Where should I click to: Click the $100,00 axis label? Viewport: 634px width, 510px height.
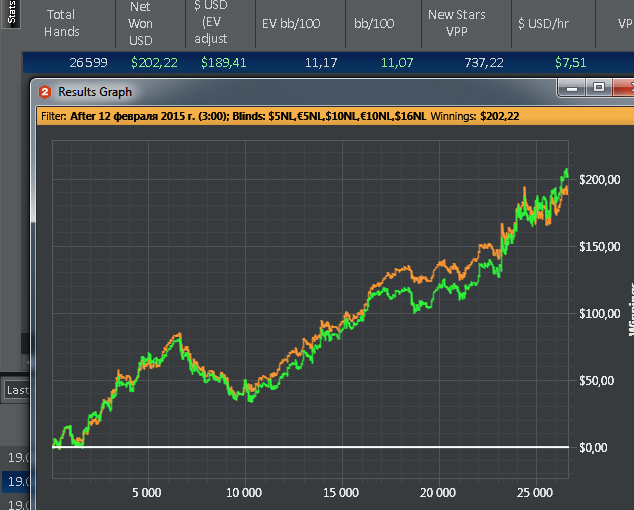point(600,314)
